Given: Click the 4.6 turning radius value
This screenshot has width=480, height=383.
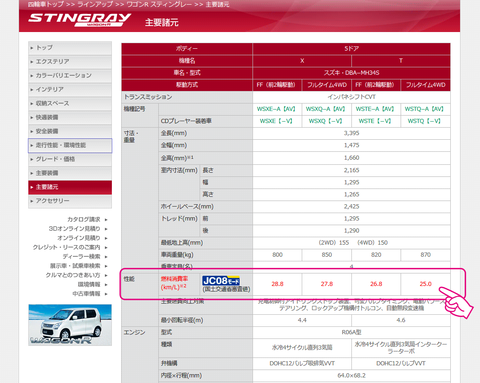Looking at the screenshot, I should tap(401, 320).
